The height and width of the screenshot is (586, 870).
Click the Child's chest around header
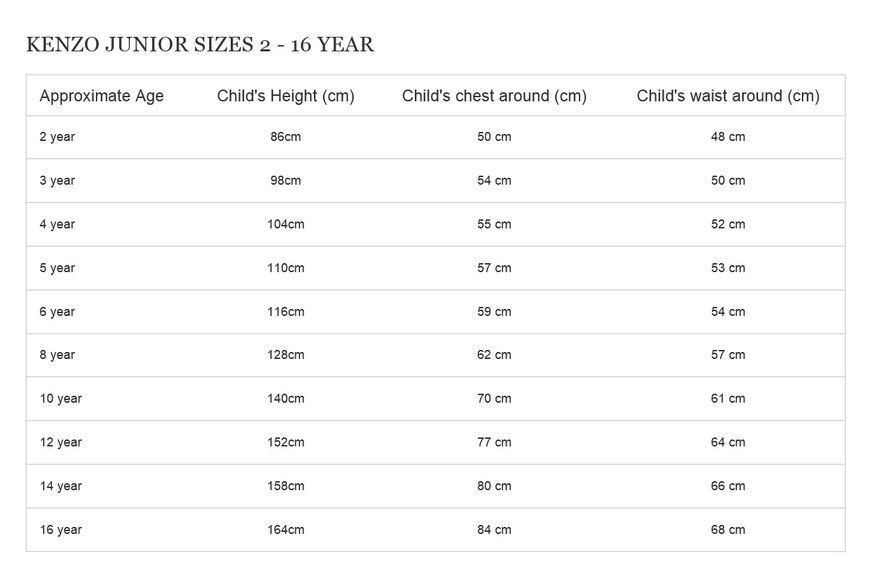pyautogui.click(x=494, y=96)
